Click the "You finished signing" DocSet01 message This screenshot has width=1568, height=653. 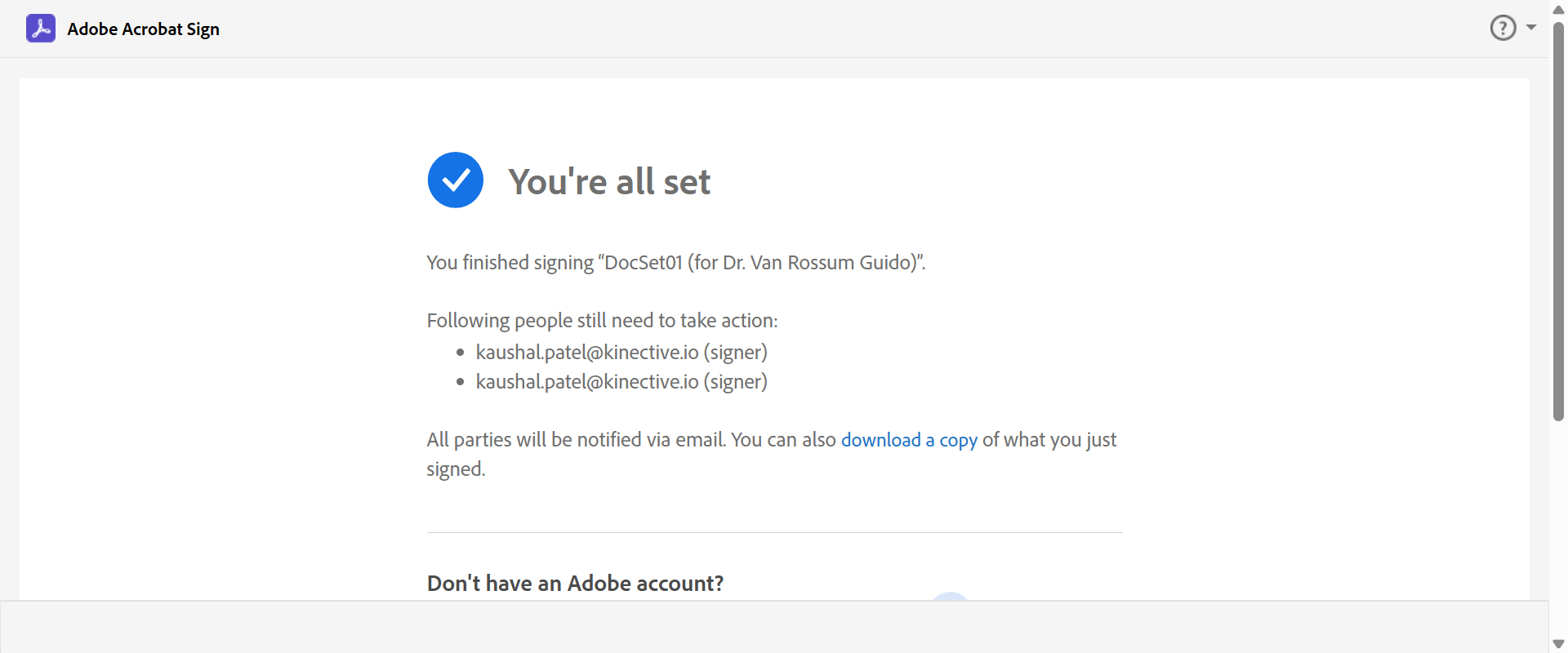pos(675,263)
